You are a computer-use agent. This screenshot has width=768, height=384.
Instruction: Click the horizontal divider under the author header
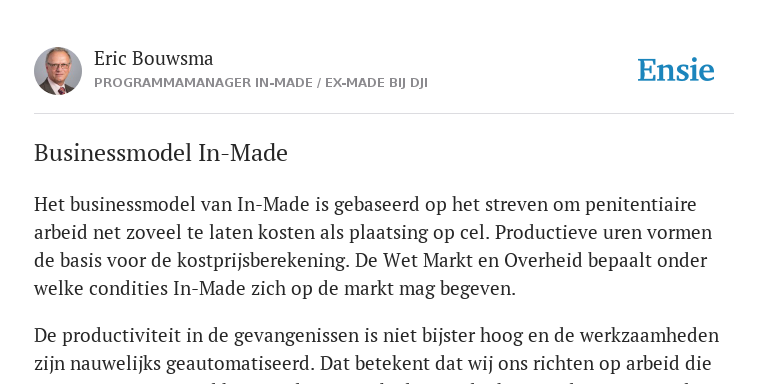pyautogui.click(x=384, y=114)
